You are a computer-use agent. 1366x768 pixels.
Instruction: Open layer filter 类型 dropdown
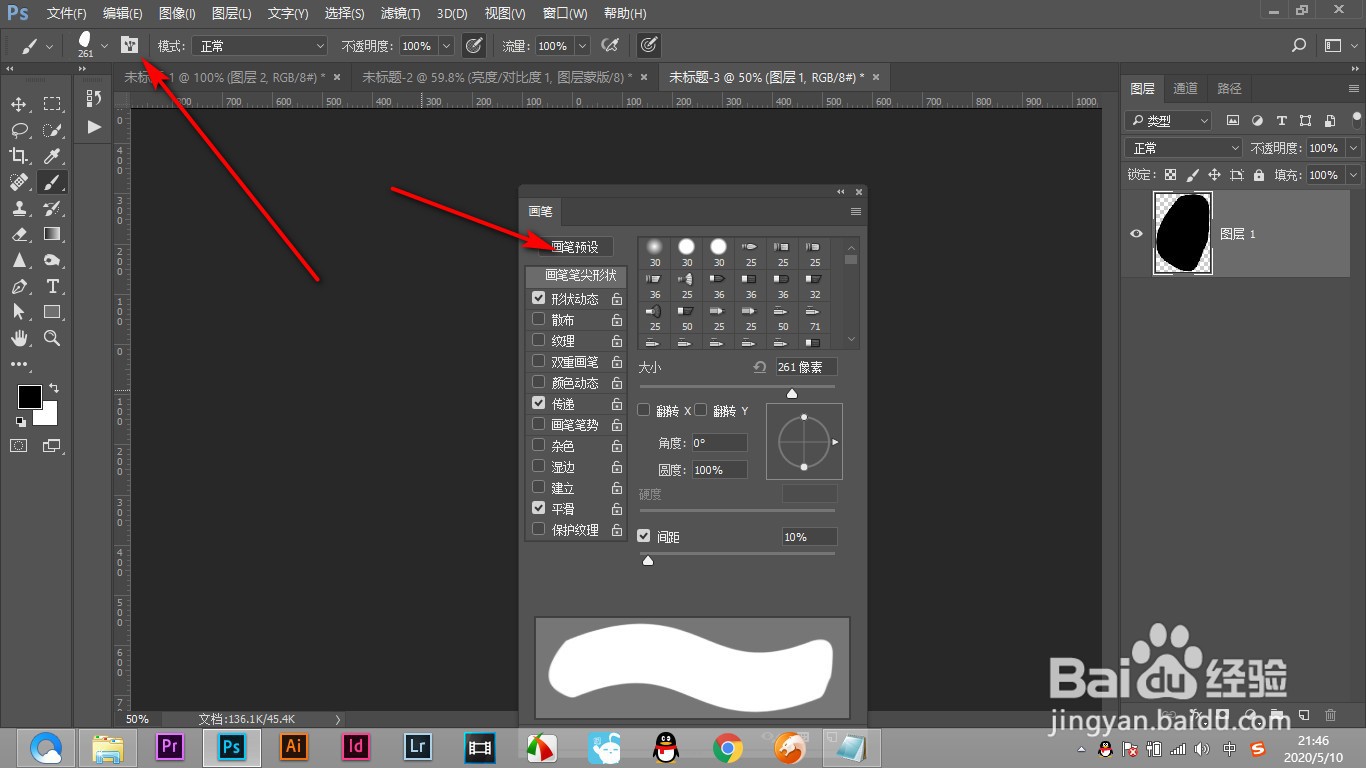click(x=1168, y=120)
